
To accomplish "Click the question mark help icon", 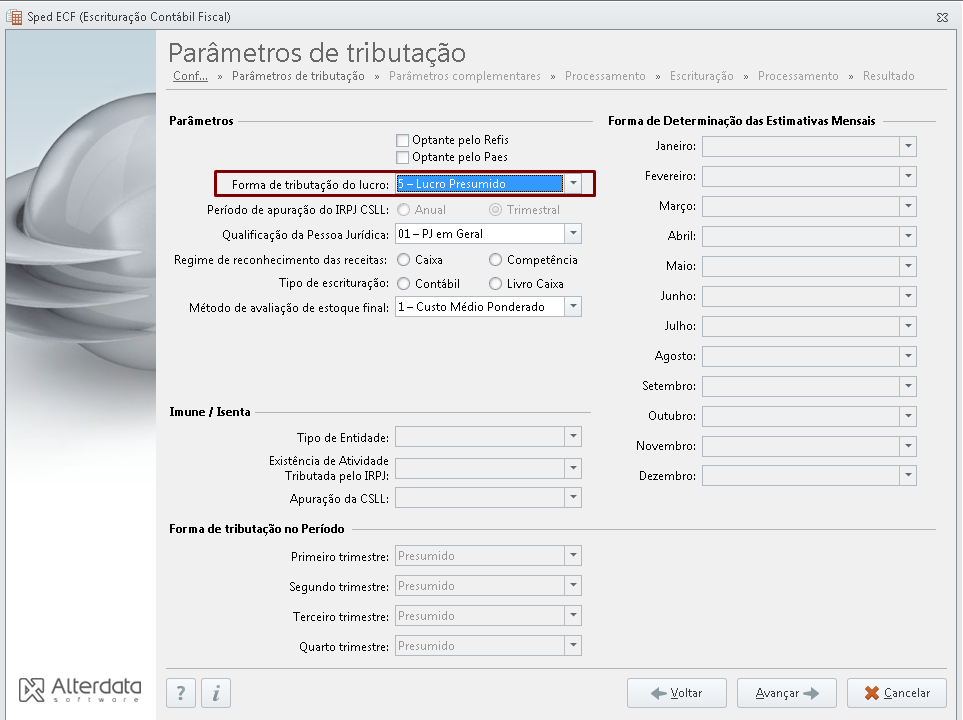I will (181, 693).
